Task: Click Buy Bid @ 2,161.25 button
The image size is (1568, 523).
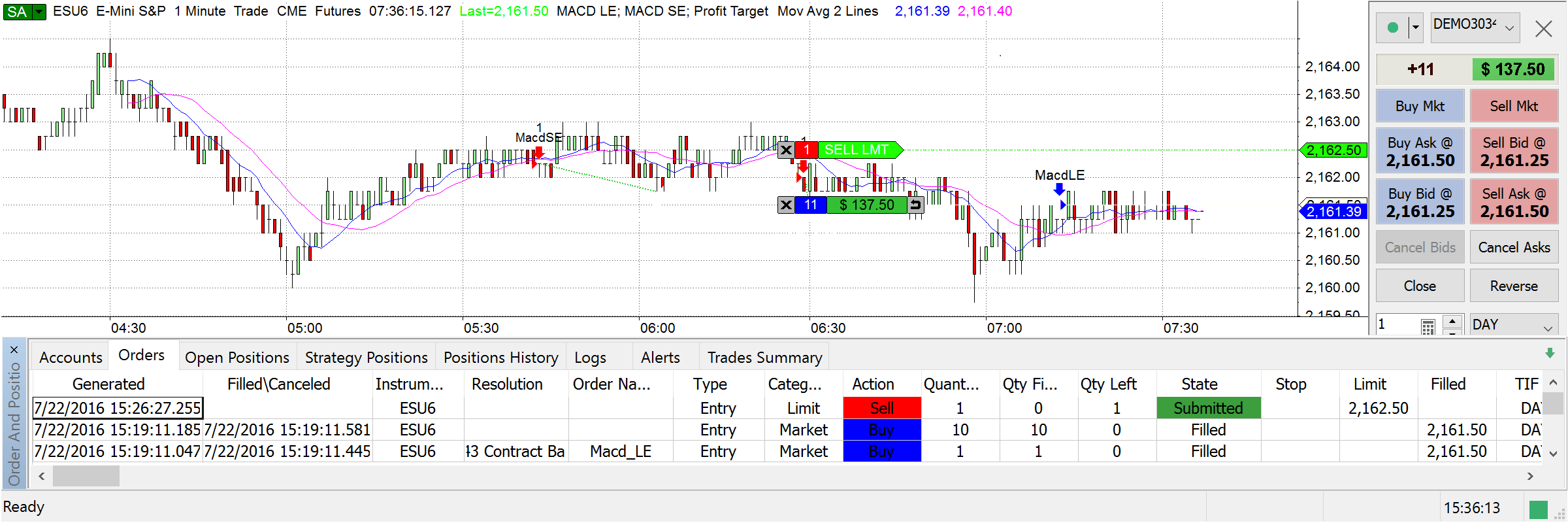Action: (1420, 202)
